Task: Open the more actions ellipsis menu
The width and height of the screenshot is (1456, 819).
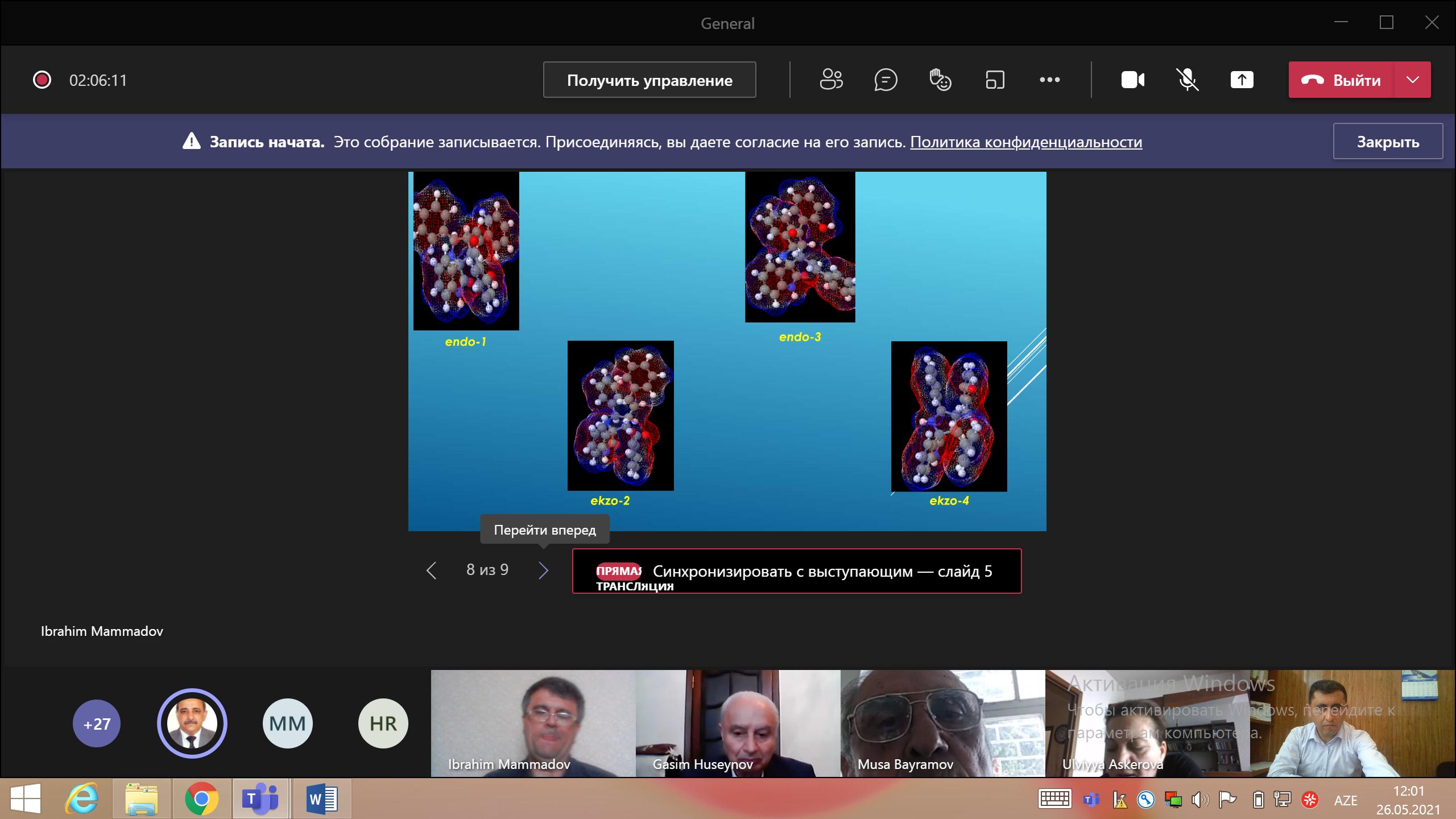Action: pyautogui.click(x=1049, y=80)
